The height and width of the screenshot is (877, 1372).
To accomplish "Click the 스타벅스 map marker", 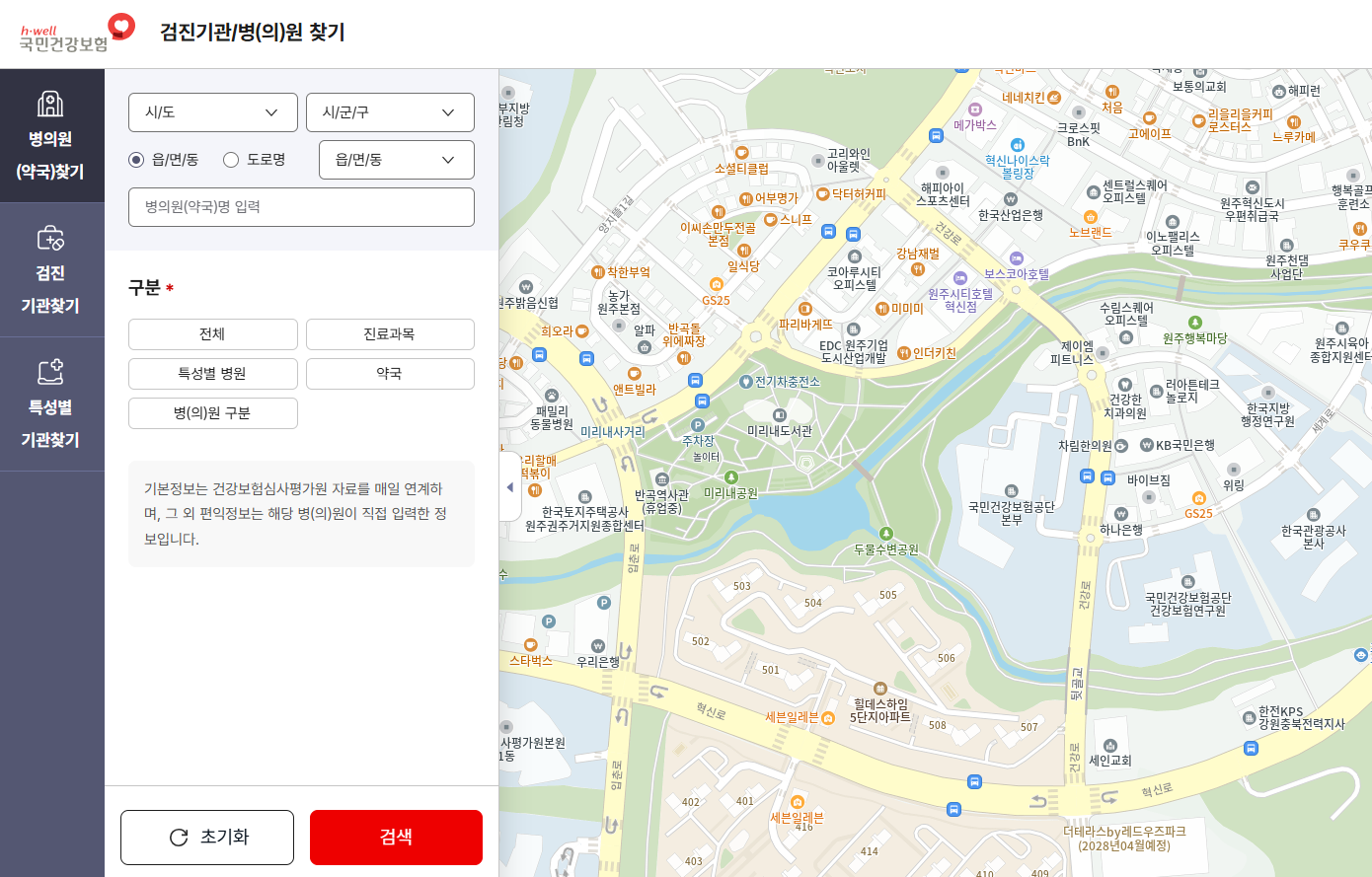I will [x=531, y=645].
